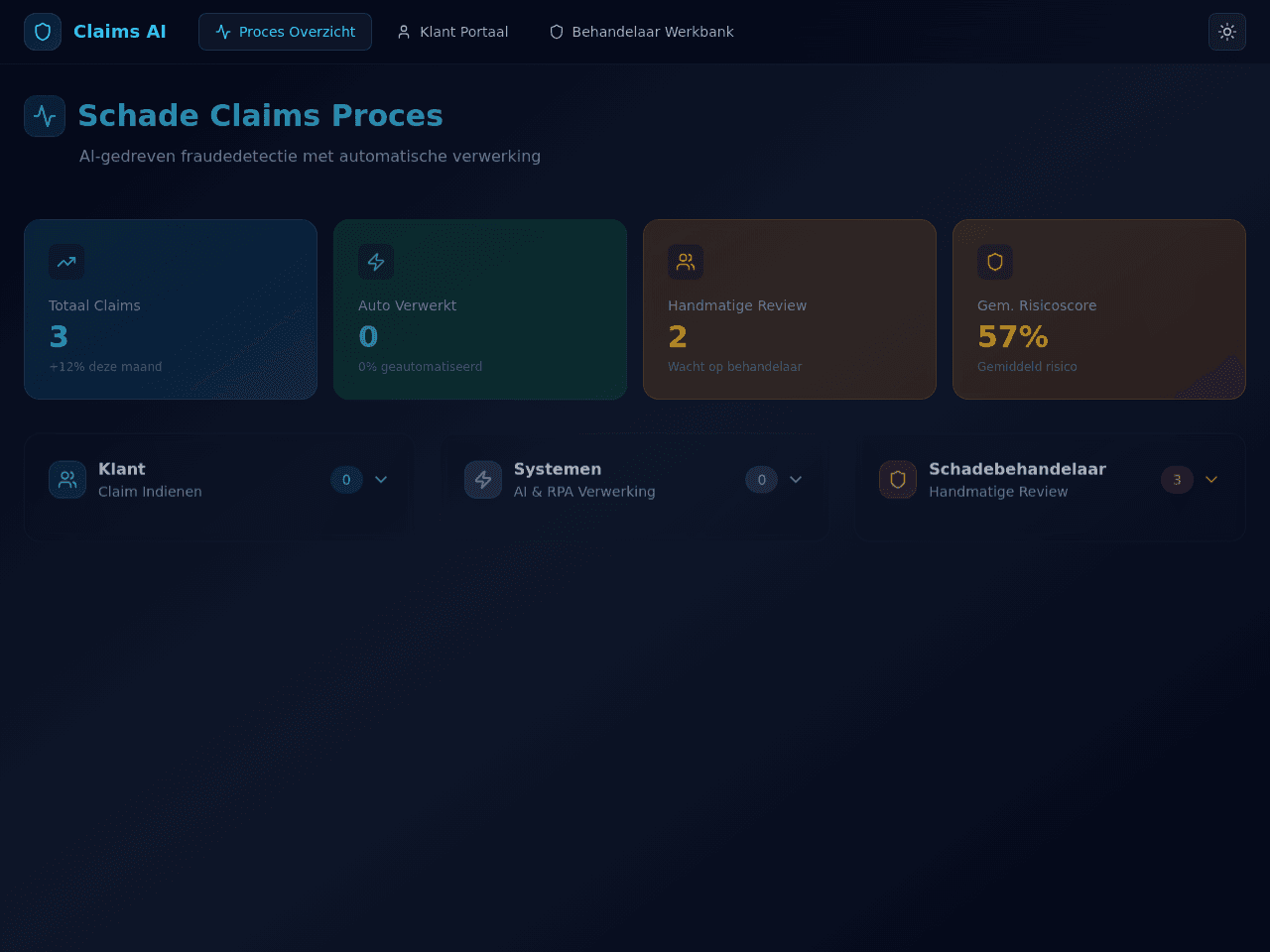Click the Totaal Claims value 3
Viewport: 1270px width, 952px height.
pos(59,337)
